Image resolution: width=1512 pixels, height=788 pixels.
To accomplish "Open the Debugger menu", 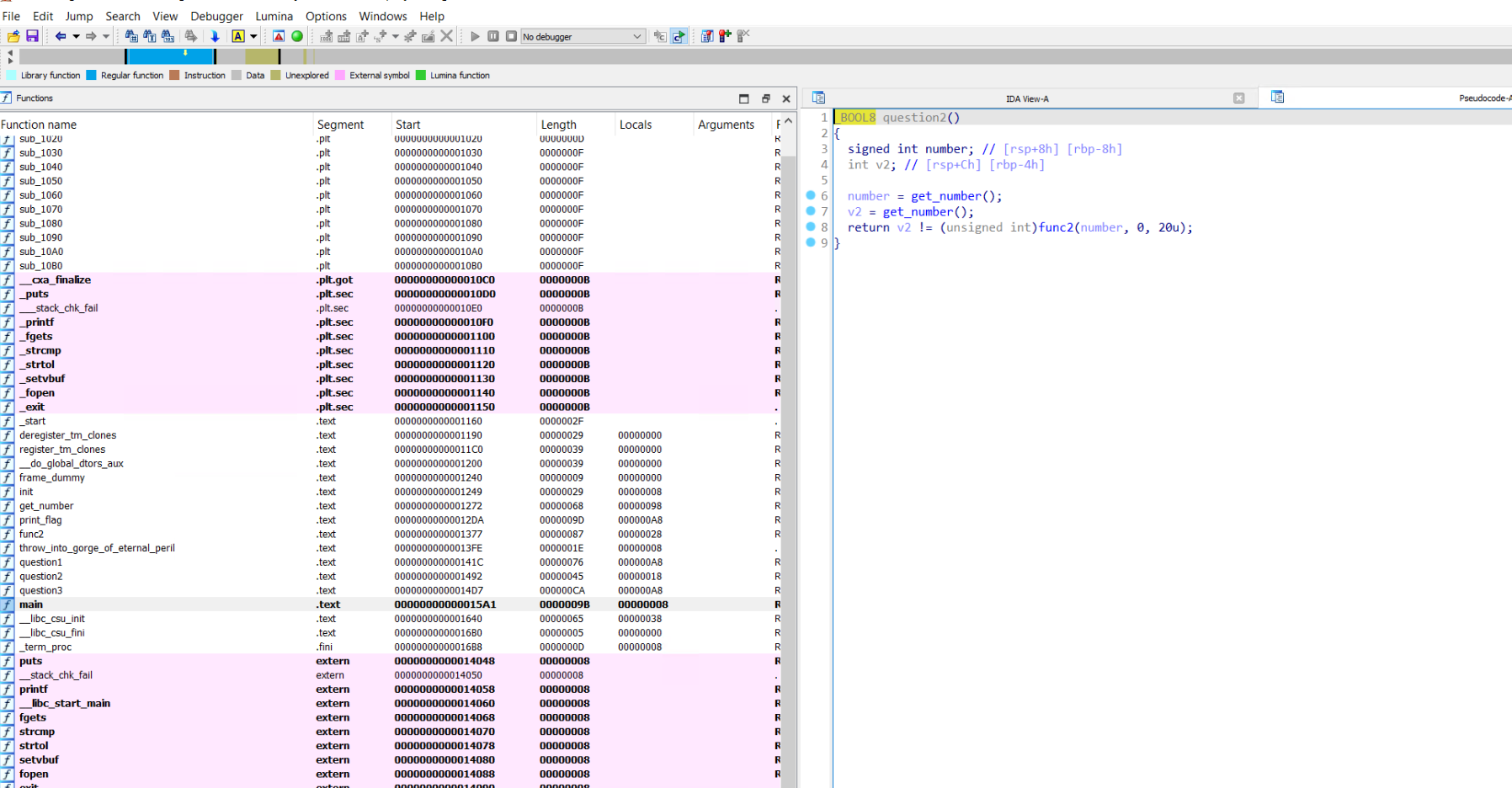I will pyautogui.click(x=216, y=16).
